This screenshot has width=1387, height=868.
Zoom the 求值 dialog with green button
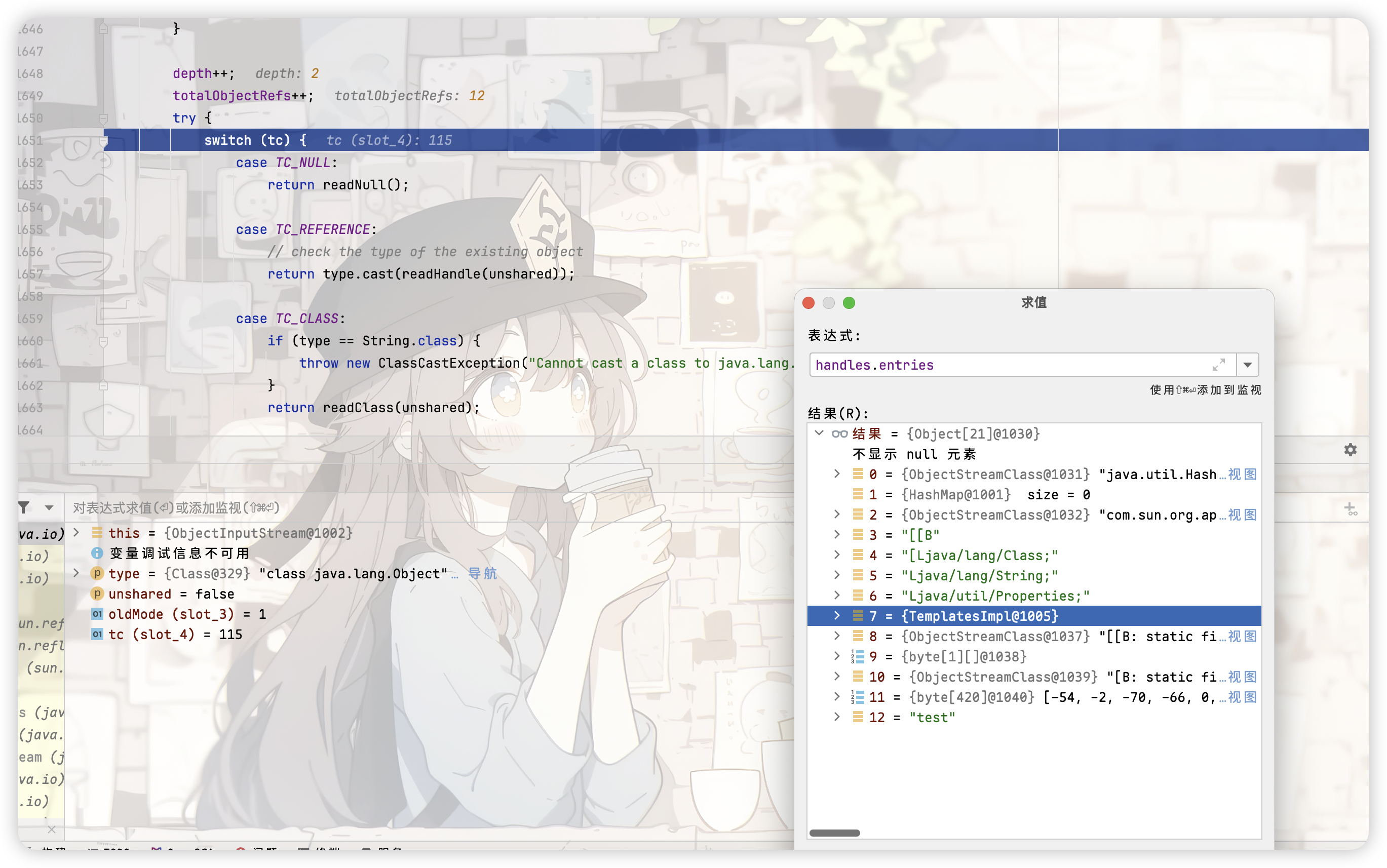pos(849,302)
